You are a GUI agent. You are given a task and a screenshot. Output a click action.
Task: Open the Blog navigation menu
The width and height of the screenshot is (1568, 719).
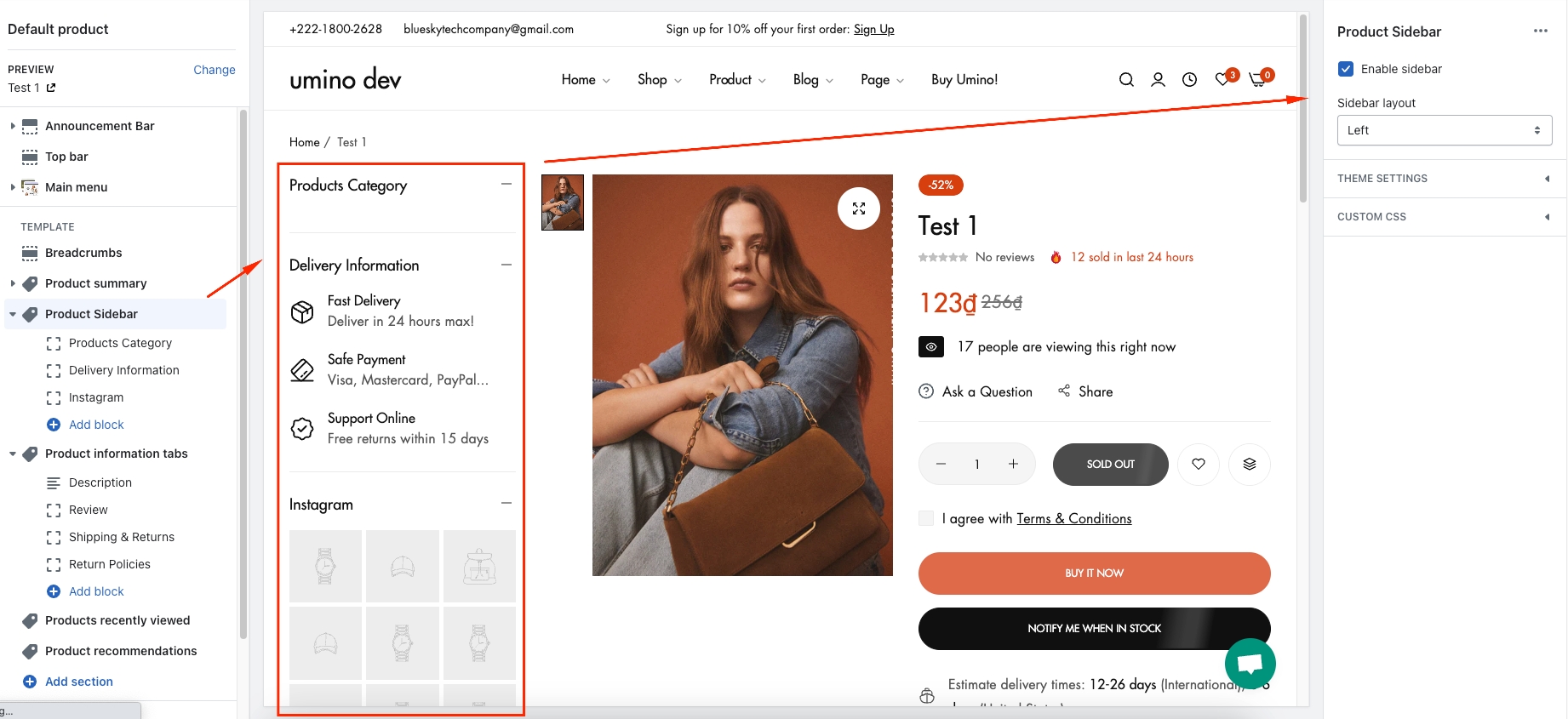coord(812,80)
